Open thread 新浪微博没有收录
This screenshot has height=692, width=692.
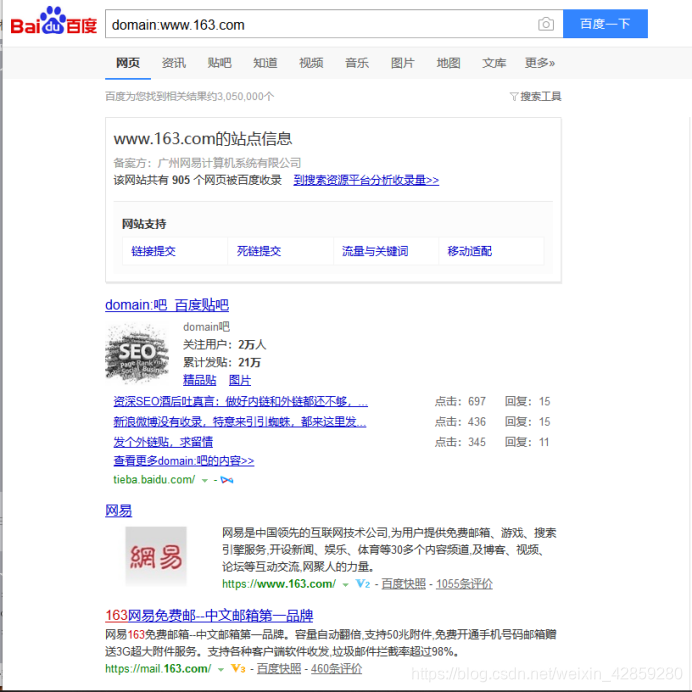pos(240,421)
